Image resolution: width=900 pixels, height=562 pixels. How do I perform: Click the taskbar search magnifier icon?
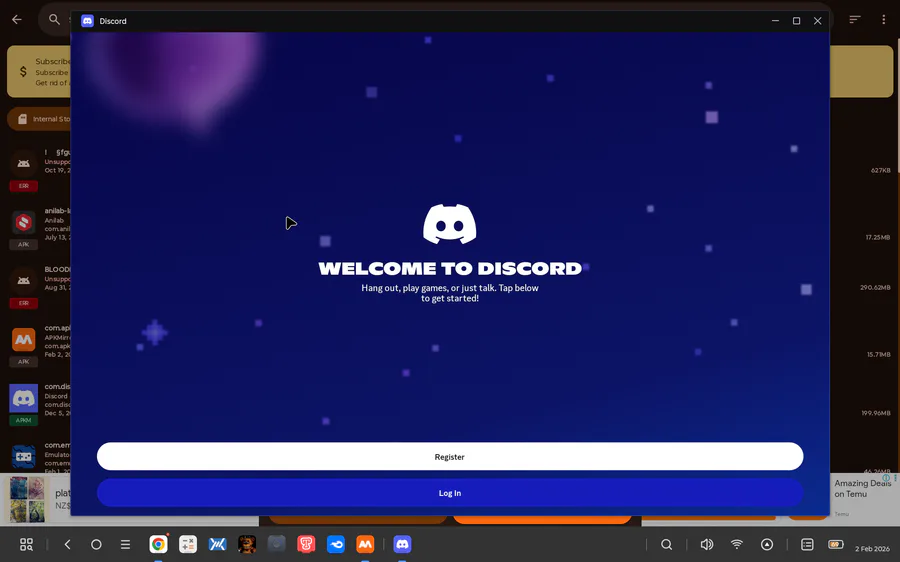(x=666, y=544)
